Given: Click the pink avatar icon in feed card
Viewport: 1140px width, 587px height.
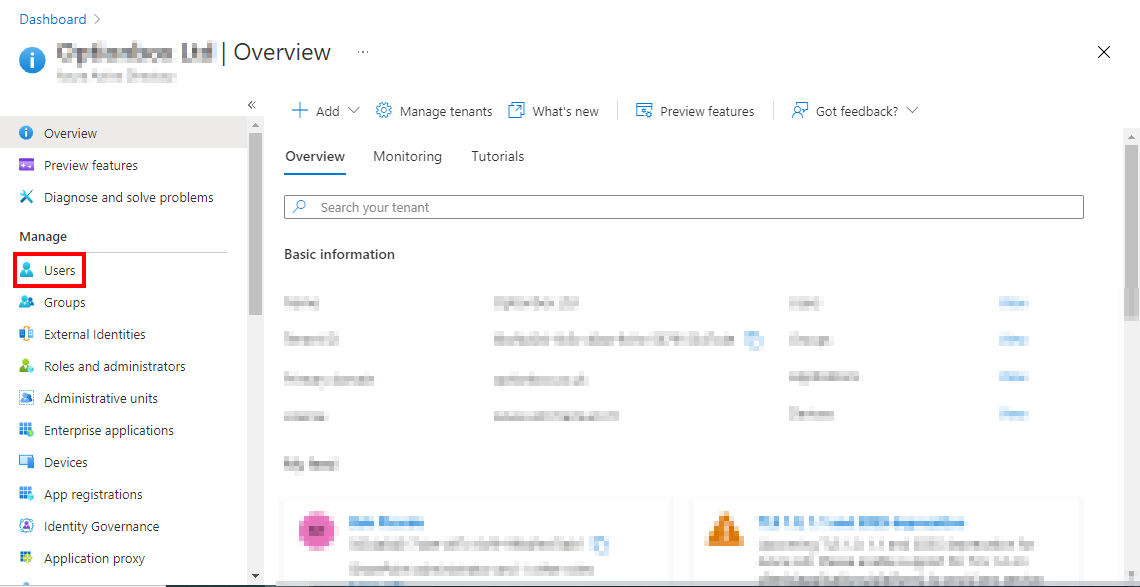Looking at the screenshot, I should pyautogui.click(x=317, y=530).
